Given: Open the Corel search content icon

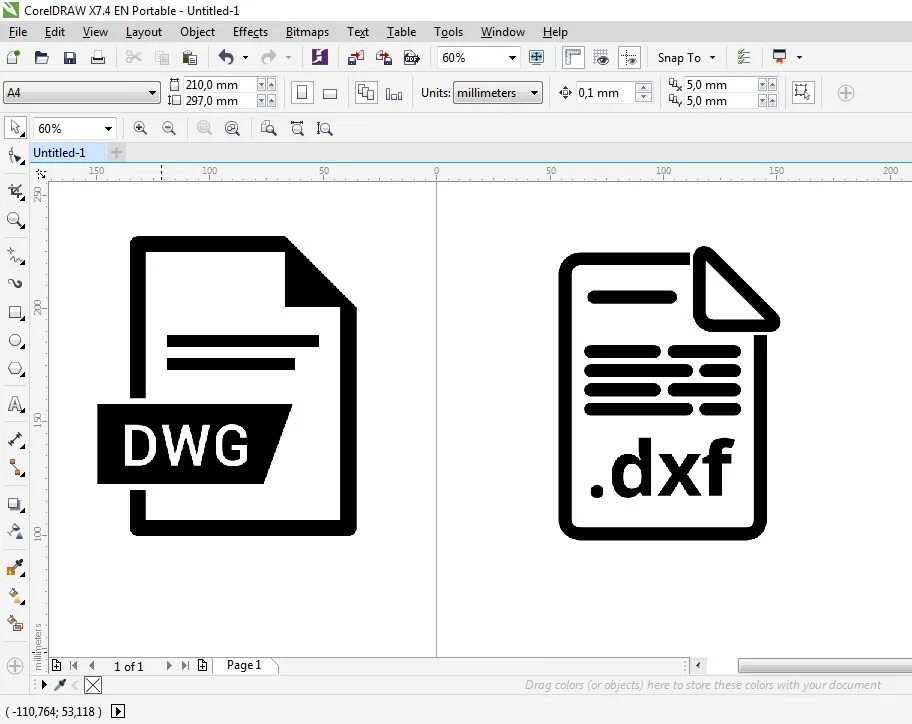Looking at the screenshot, I should [x=320, y=57].
